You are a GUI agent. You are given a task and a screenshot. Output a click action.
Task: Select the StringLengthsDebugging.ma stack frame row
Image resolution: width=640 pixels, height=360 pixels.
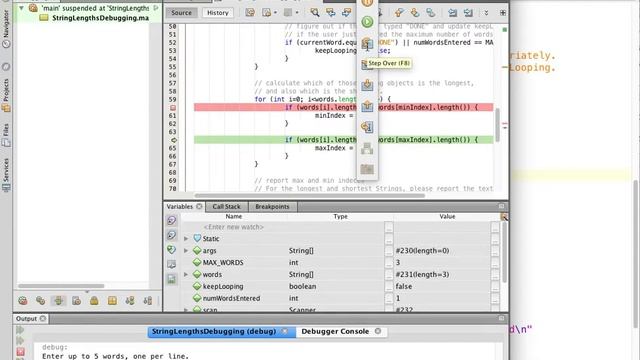[94, 18]
